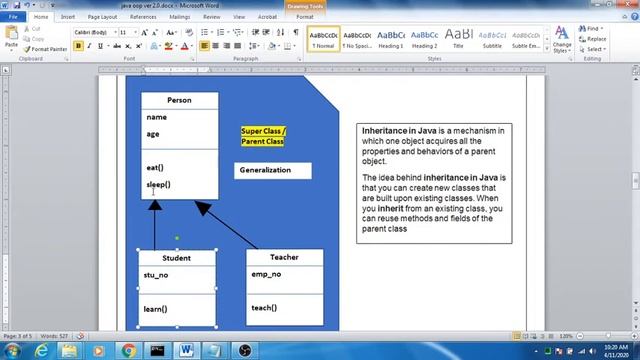Justify the paragraph text
This screenshot has height=360, width=640.
pyautogui.click(x=238, y=46)
